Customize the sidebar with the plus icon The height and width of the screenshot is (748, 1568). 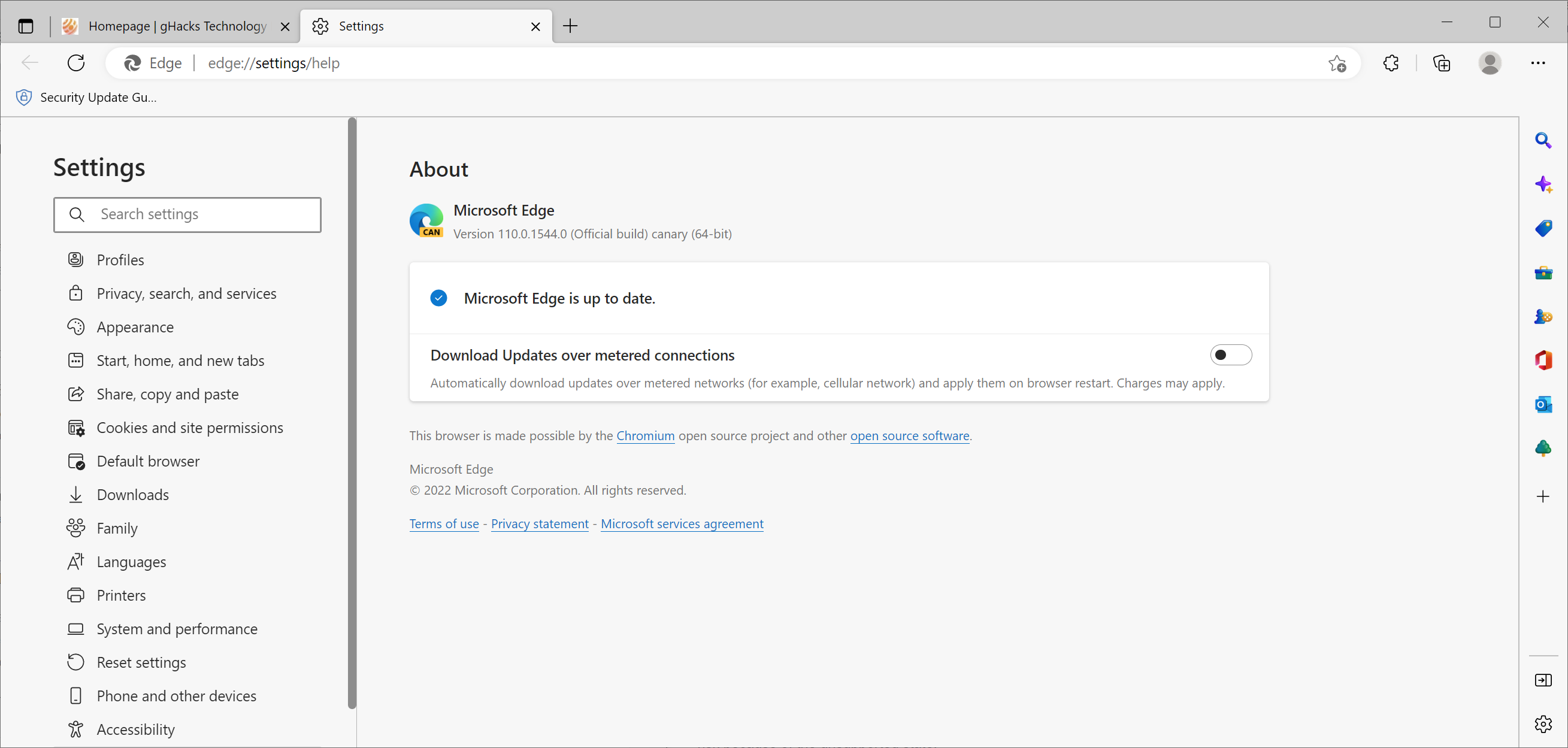pos(1544,496)
